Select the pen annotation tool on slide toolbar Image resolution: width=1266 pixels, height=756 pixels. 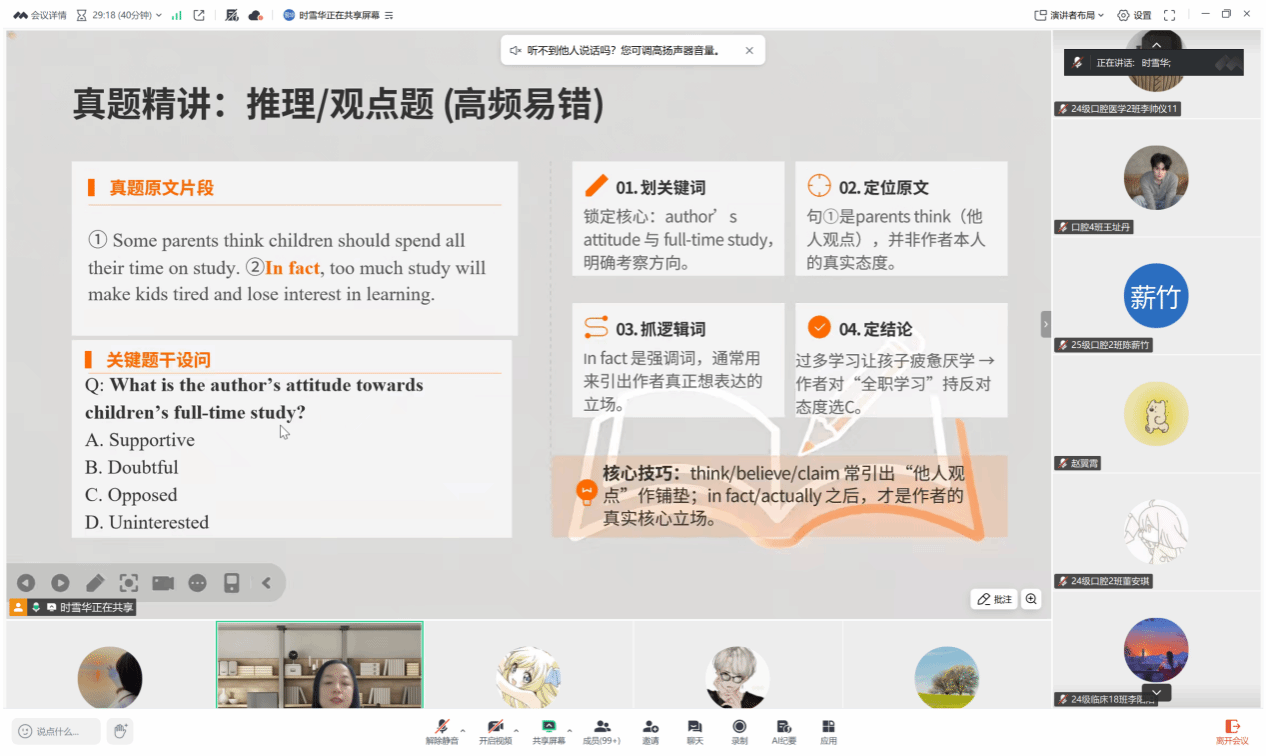point(95,583)
